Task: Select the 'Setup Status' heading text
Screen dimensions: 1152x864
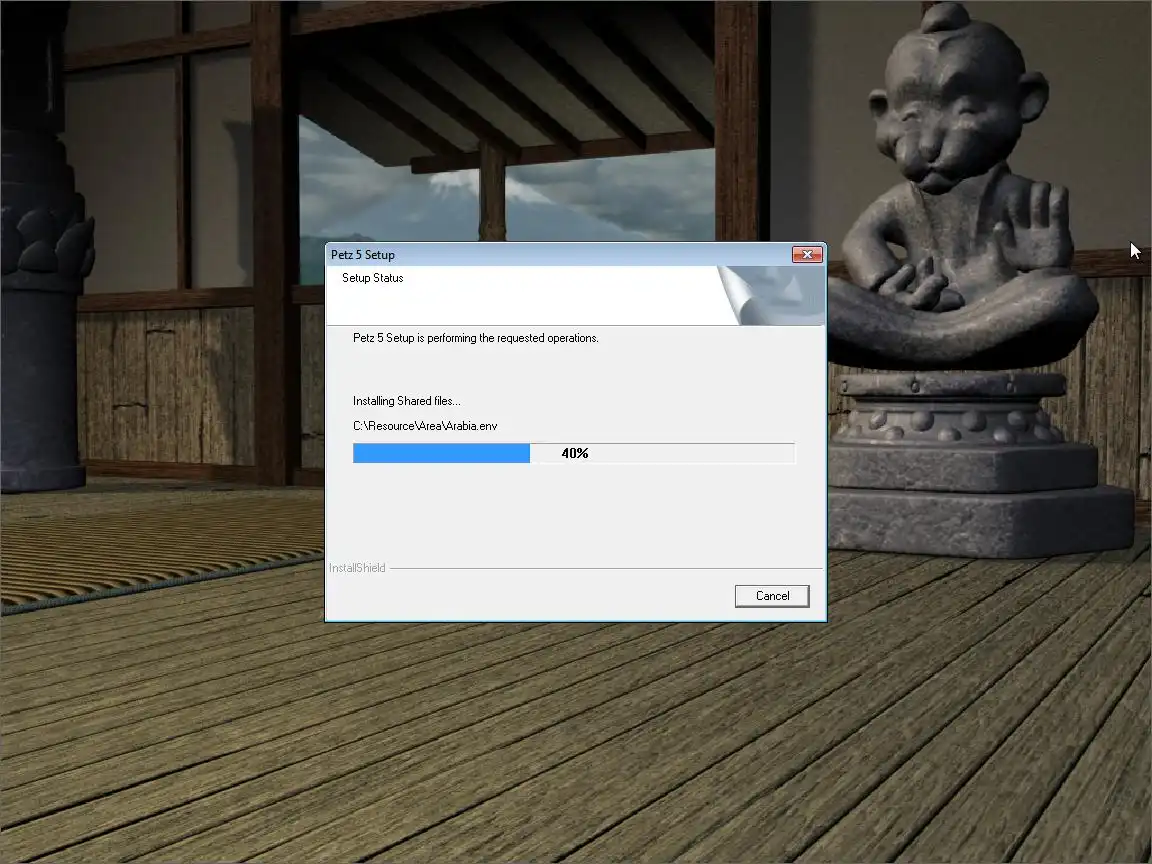Action: click(372, 278)
